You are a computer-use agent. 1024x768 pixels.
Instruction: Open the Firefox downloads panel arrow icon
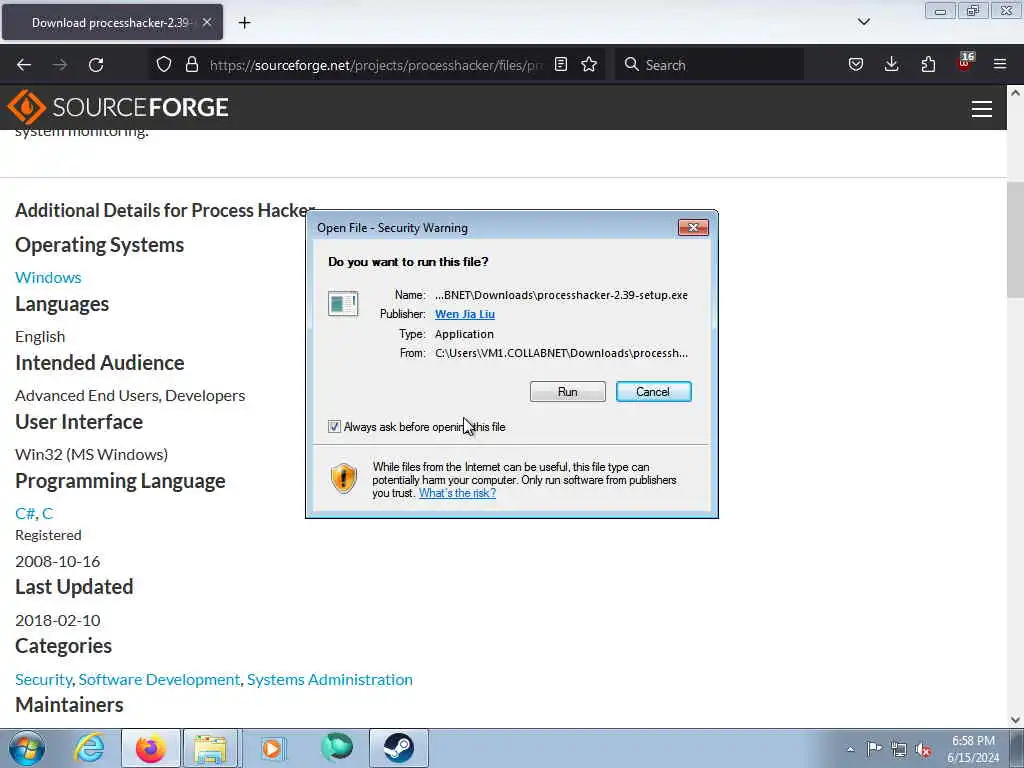[891, 64]
